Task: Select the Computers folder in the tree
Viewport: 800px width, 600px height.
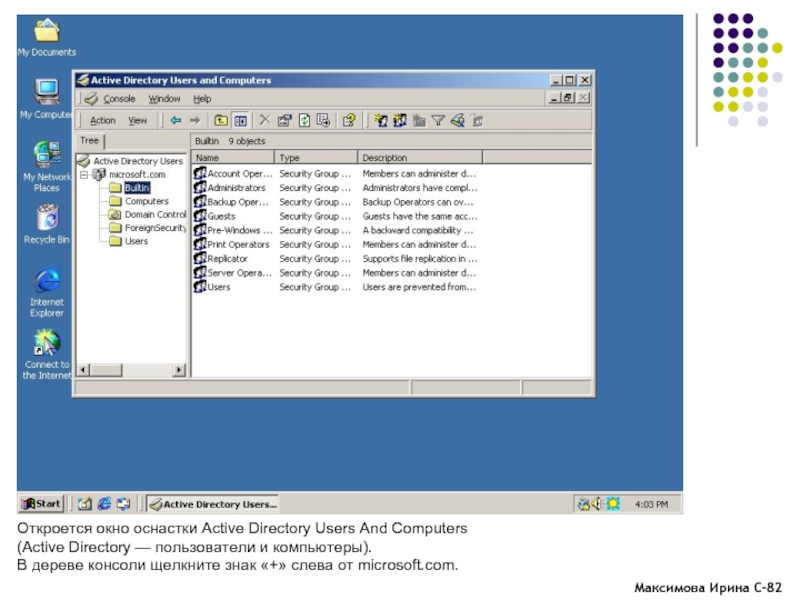Action: 146,201
